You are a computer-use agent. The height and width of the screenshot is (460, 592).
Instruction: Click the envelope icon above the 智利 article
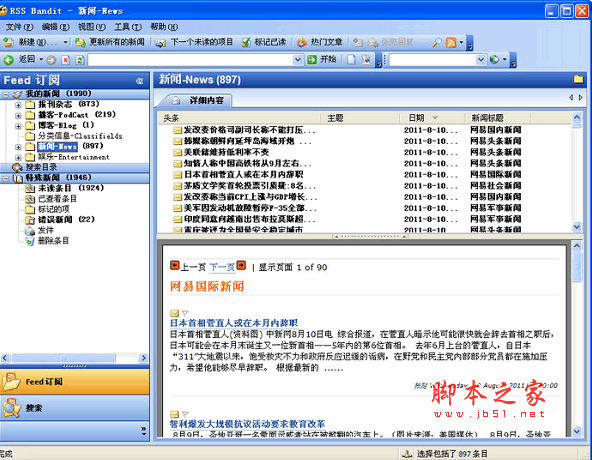click(174, 414)
